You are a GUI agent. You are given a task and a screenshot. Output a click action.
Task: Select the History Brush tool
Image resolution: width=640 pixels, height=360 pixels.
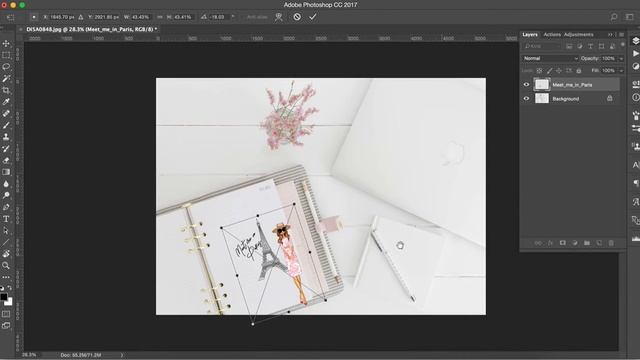click(6, 149)
